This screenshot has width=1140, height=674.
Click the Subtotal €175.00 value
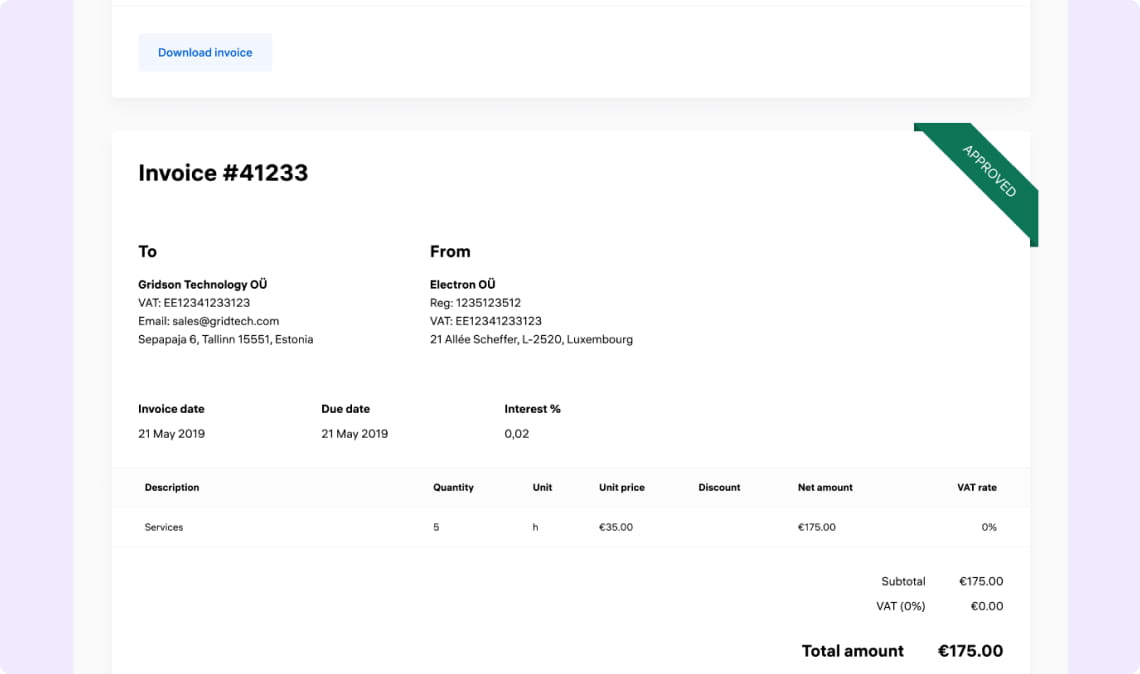point(980,581)
